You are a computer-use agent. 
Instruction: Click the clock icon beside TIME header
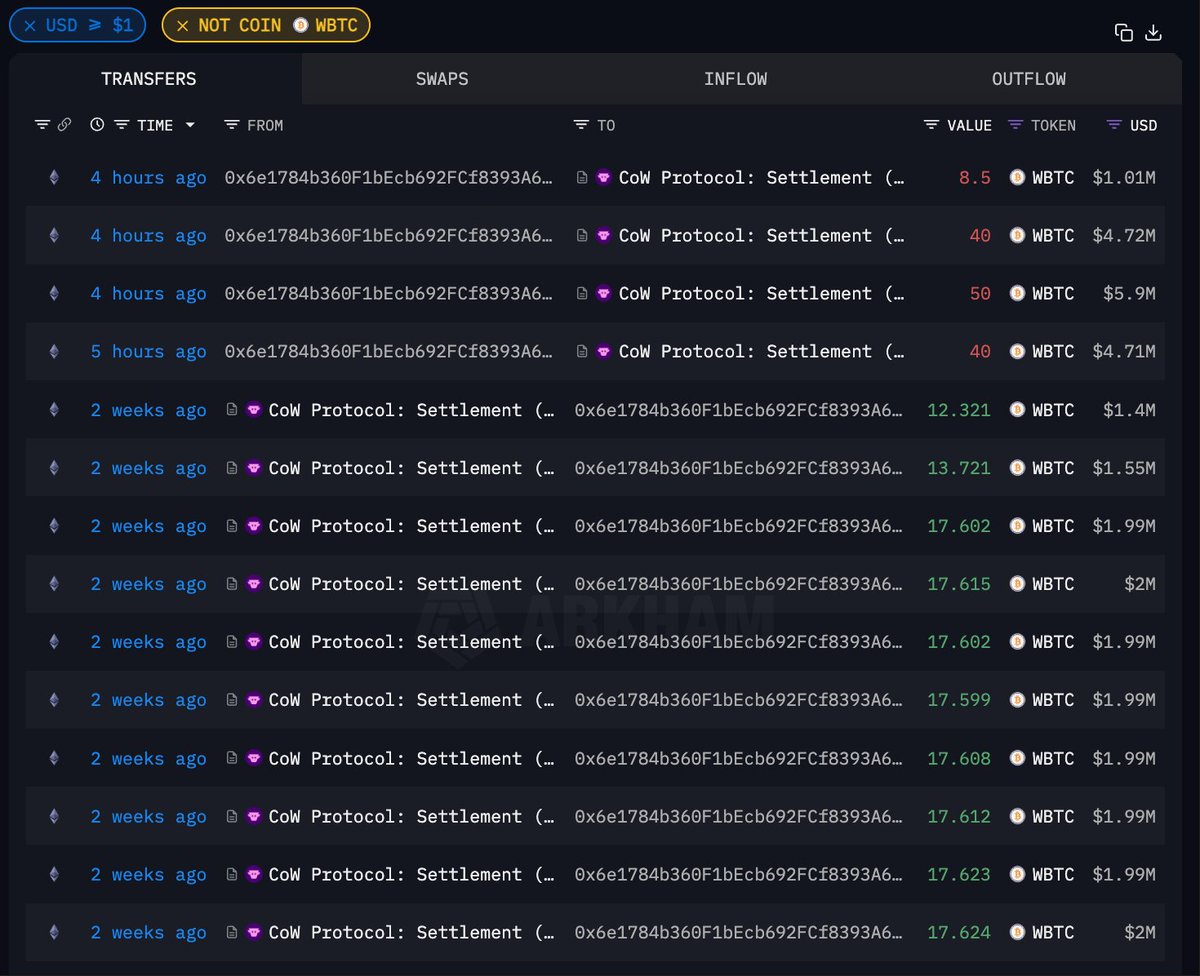[97, 125]
